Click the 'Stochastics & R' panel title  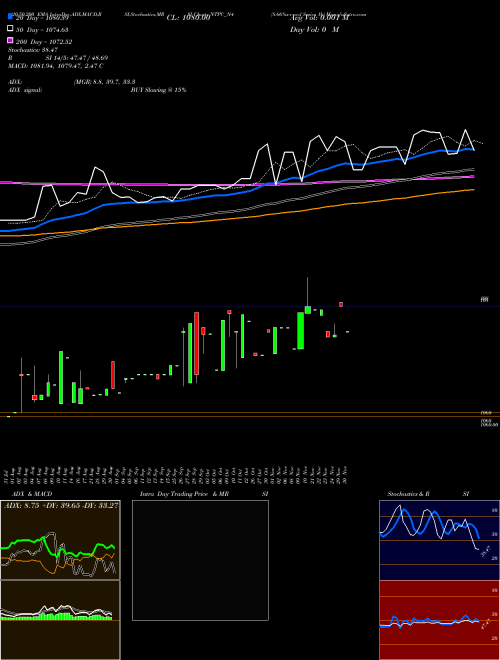click(408, 494)
